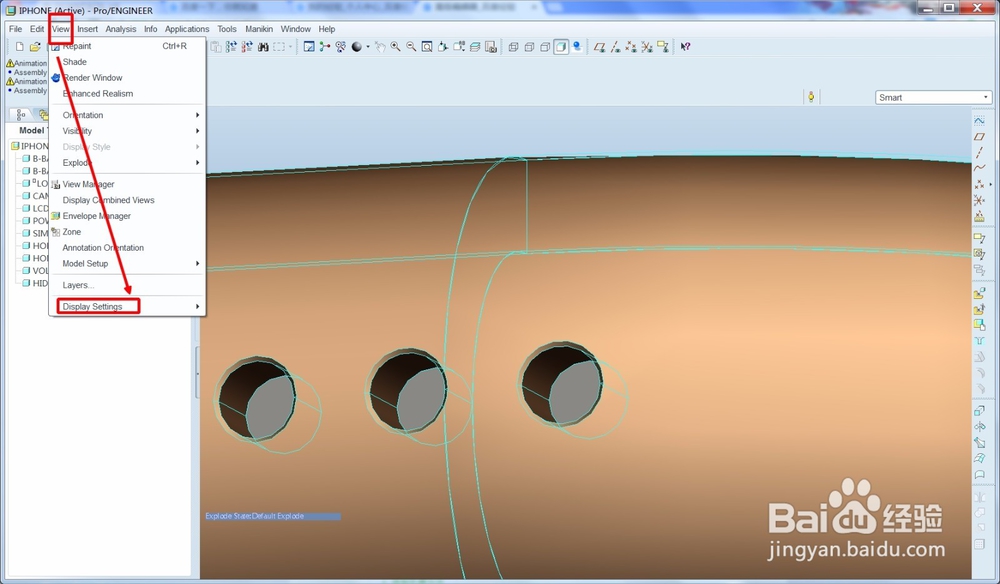Select the Datum Axis tool in right toolbar
Viewport: 1000px width, 584px height.
pos(979,152)
